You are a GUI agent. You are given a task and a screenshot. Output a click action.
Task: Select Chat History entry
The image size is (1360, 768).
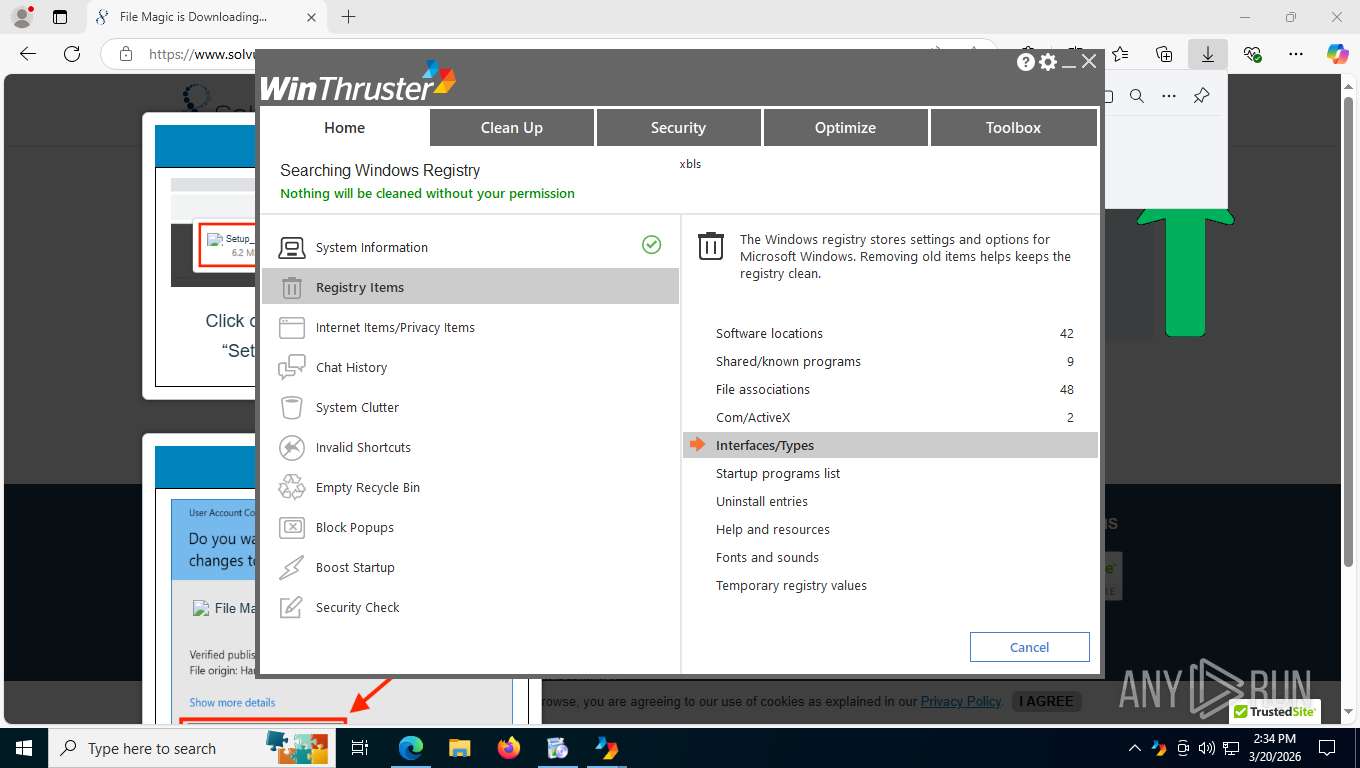pyautogui.click(x=470, y=367)
